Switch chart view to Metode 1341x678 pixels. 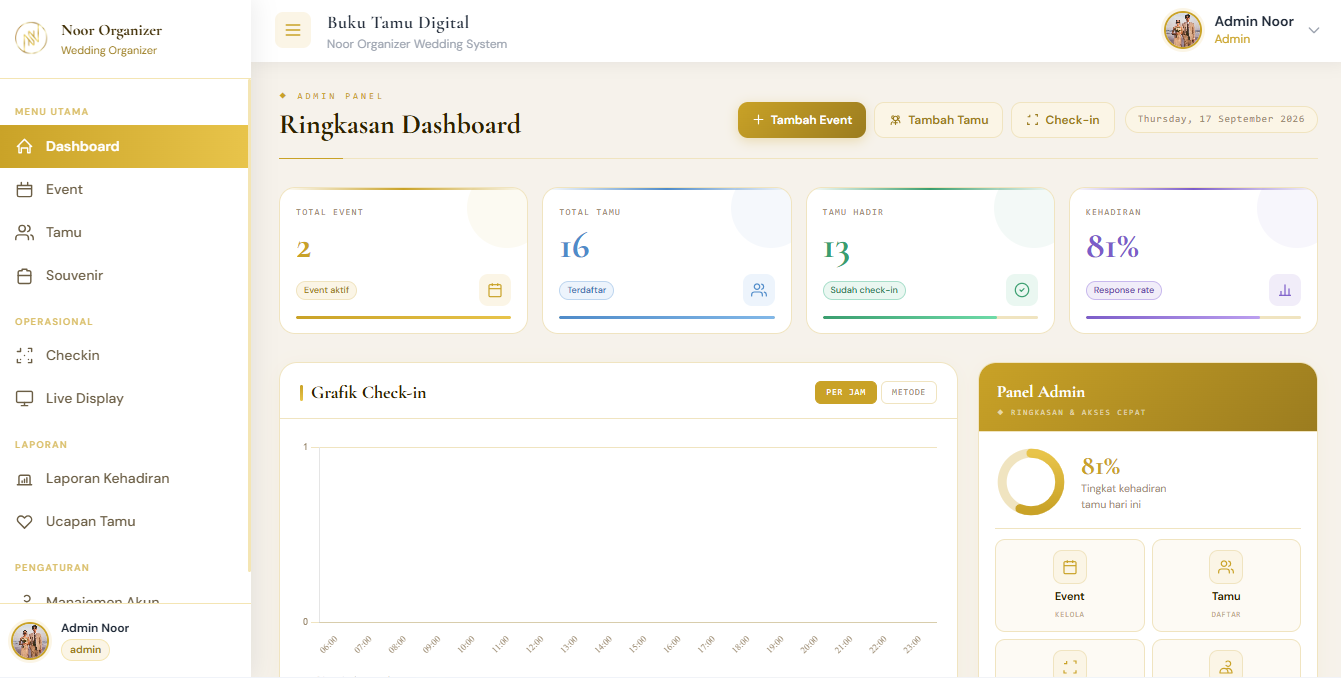(x=909, y=392)
